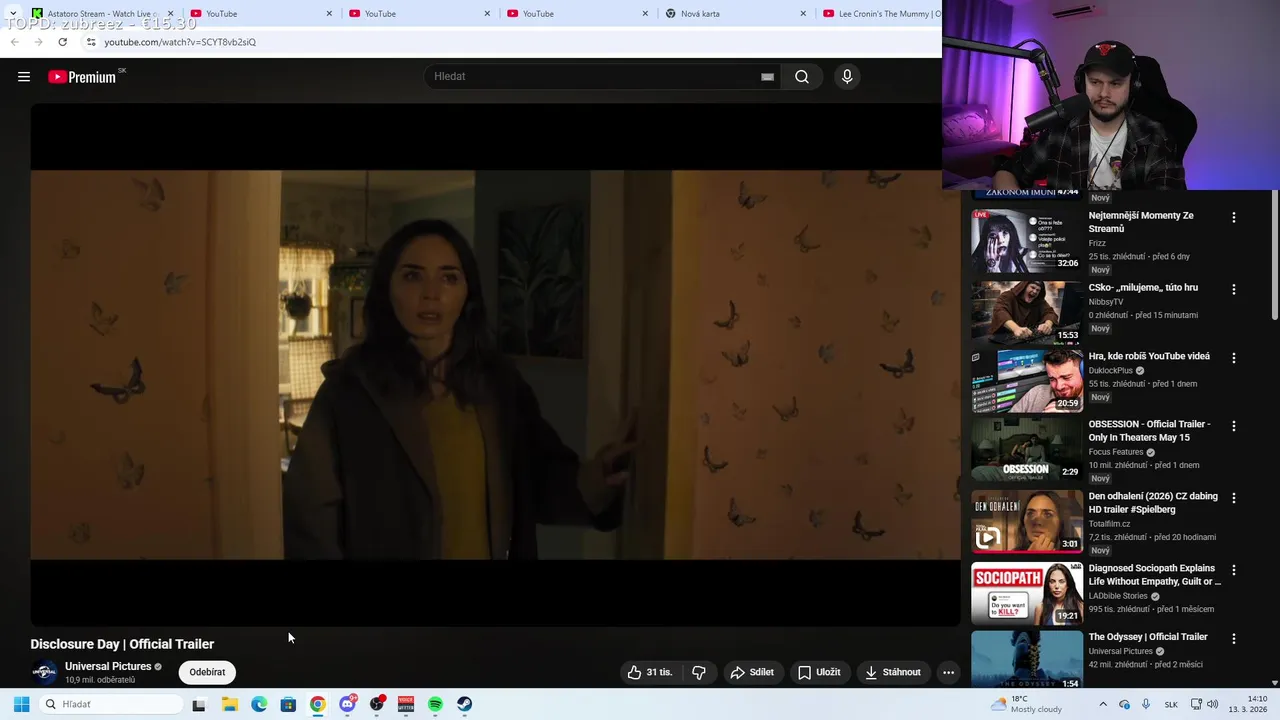Click the Disclosure Day | Official Trailer title
Image resolution: width=1280 pixels, height=720 pixels.
click(x=122, y=644)
